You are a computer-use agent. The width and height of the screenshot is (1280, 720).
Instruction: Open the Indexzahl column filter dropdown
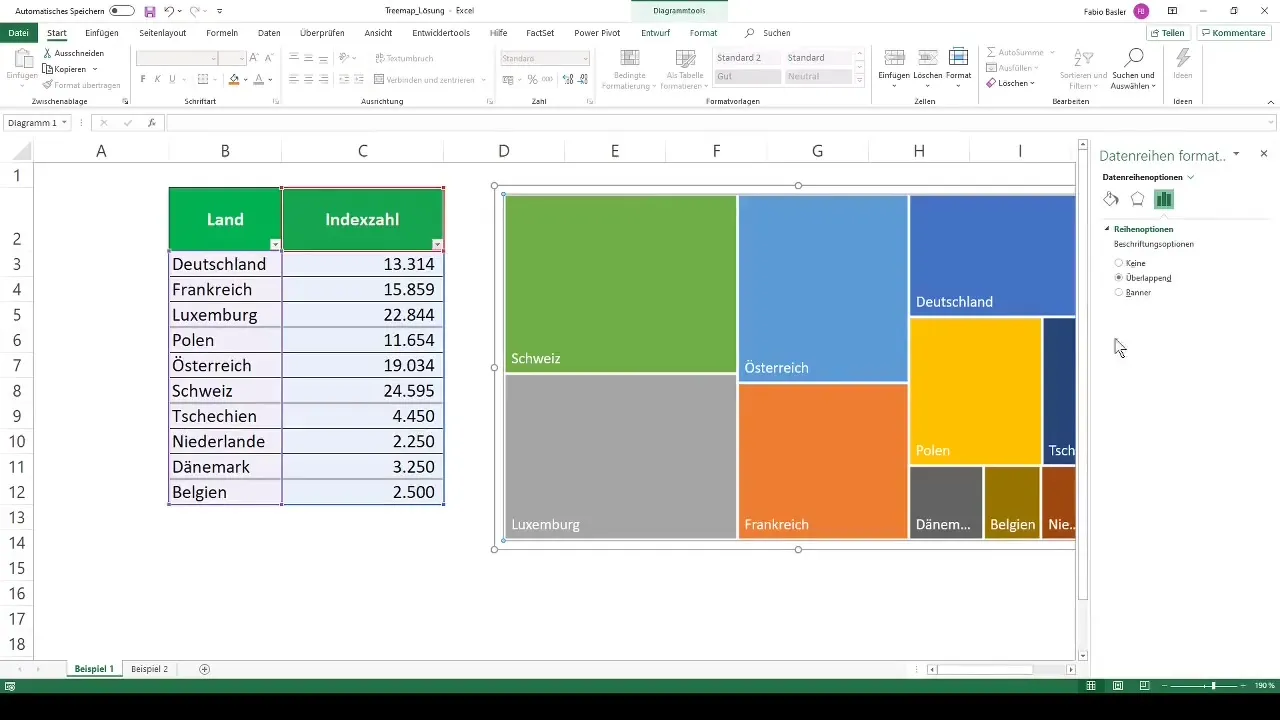click(x=437, y=244)
